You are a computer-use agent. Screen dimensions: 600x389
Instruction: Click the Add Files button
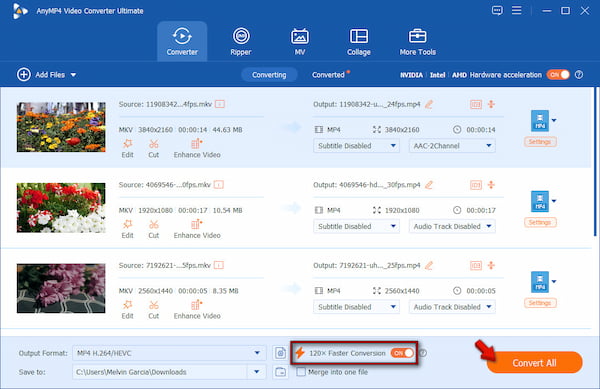click(41, 75)
